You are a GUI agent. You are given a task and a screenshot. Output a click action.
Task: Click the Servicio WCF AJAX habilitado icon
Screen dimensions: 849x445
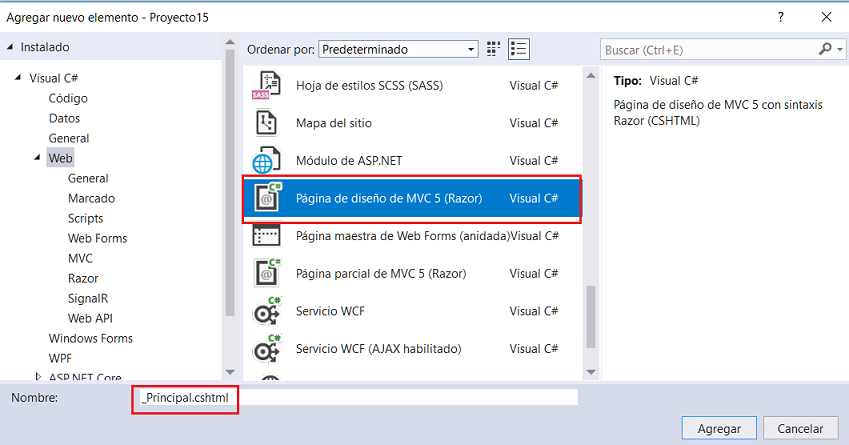[x=267, y=349]
